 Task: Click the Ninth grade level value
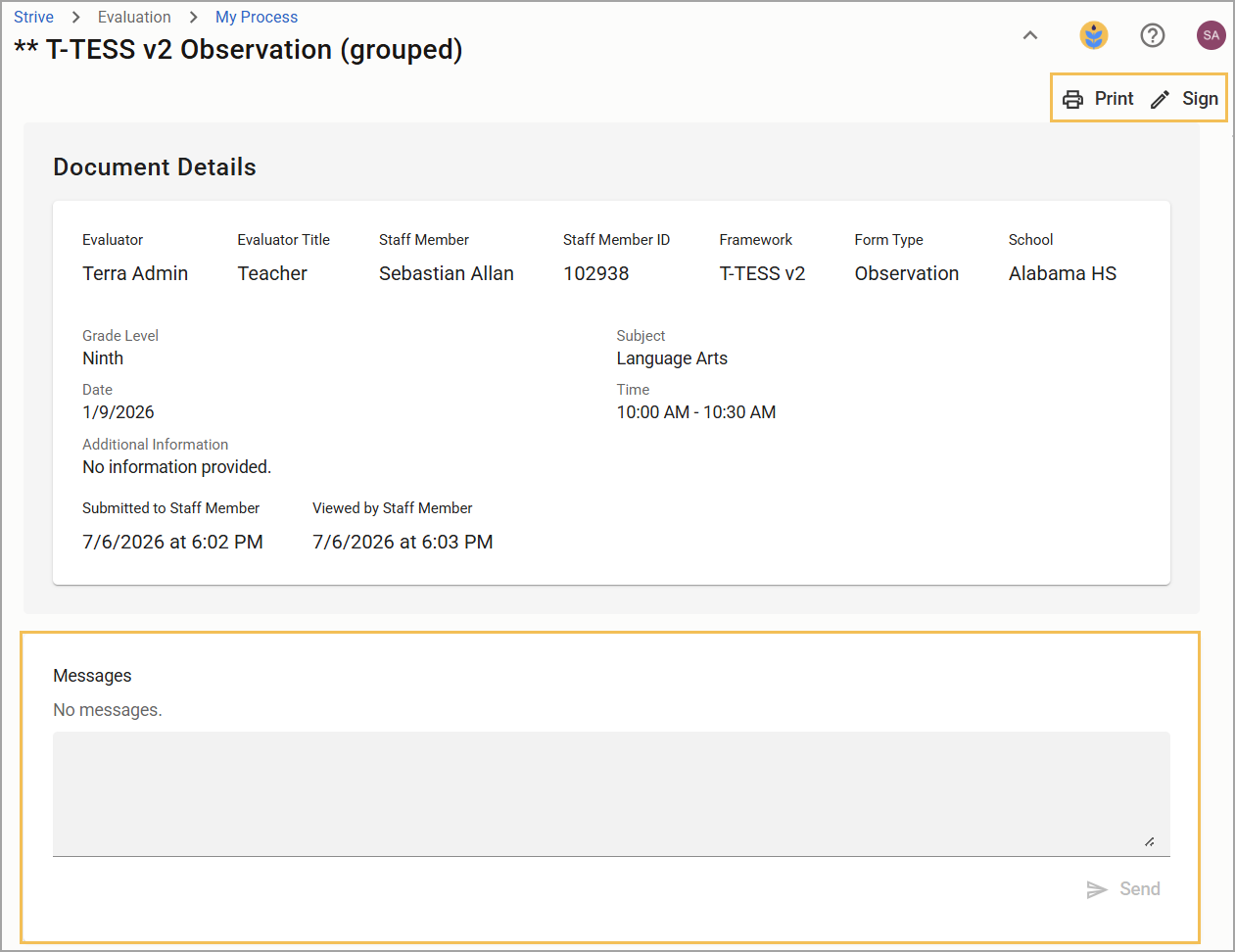pyautogui.click(x=103, y=358)
